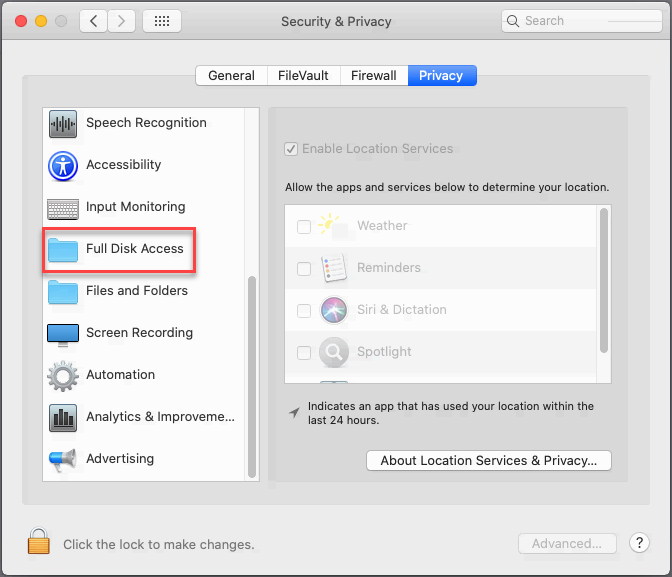Screen dimensions: 672x577
Task: Show all preferences with the grid button
Action: pyautogui.click(x=162, y=20)
